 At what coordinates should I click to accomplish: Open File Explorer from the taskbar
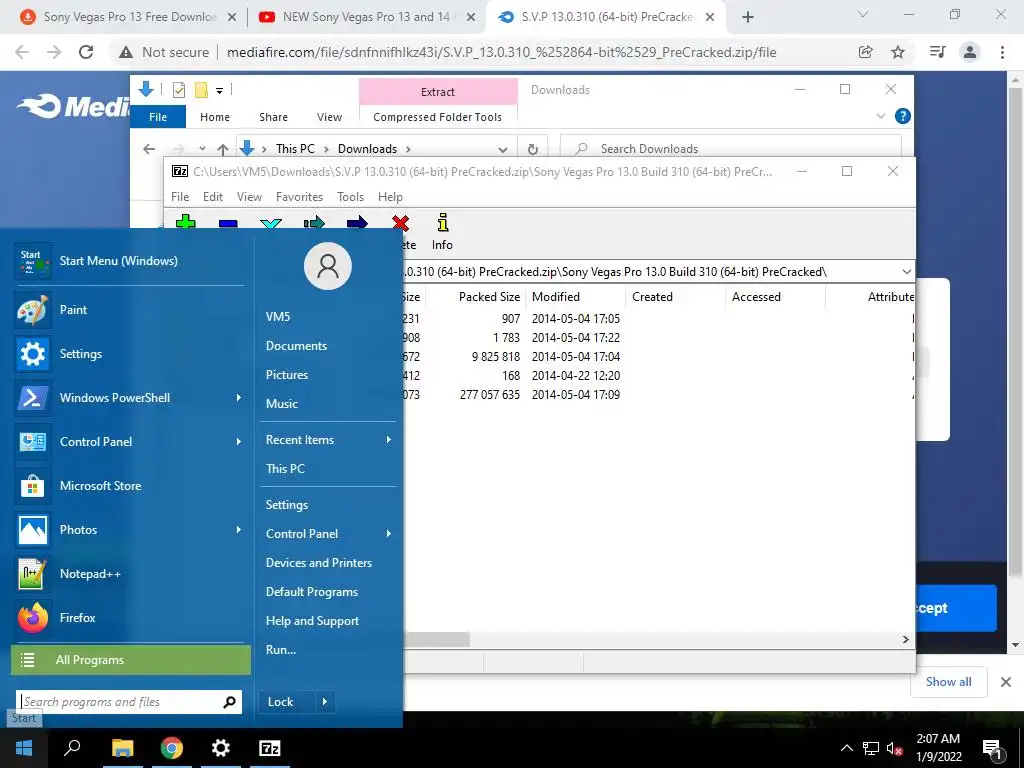pos(122,748)
